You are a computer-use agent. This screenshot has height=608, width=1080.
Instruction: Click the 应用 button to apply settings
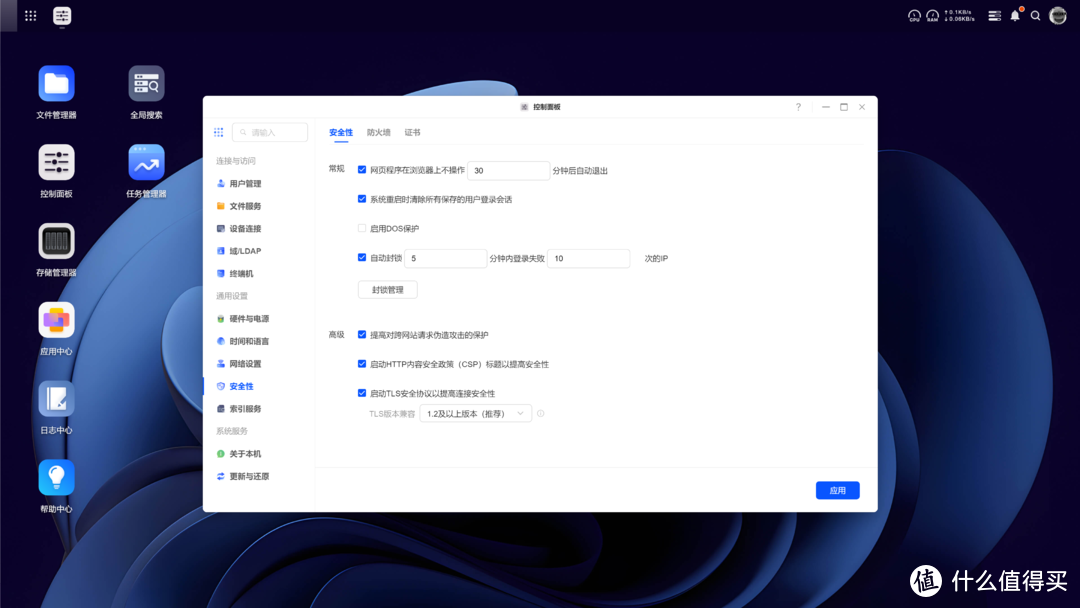[x=837, y=490]
